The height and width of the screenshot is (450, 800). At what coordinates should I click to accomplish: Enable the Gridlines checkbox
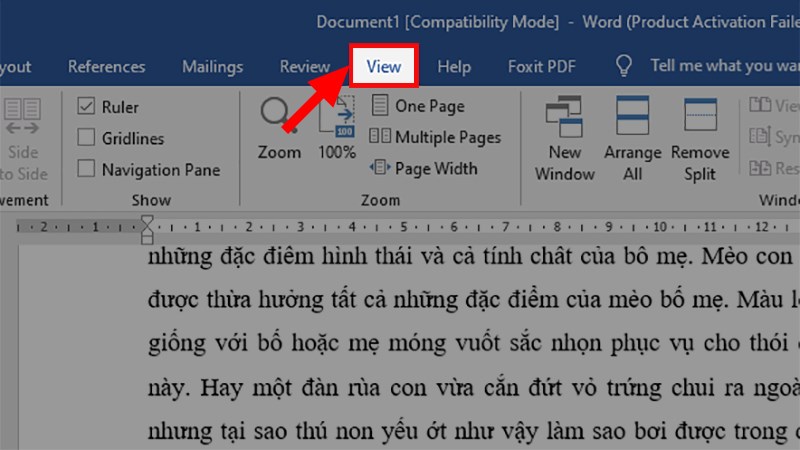point(87,138)
